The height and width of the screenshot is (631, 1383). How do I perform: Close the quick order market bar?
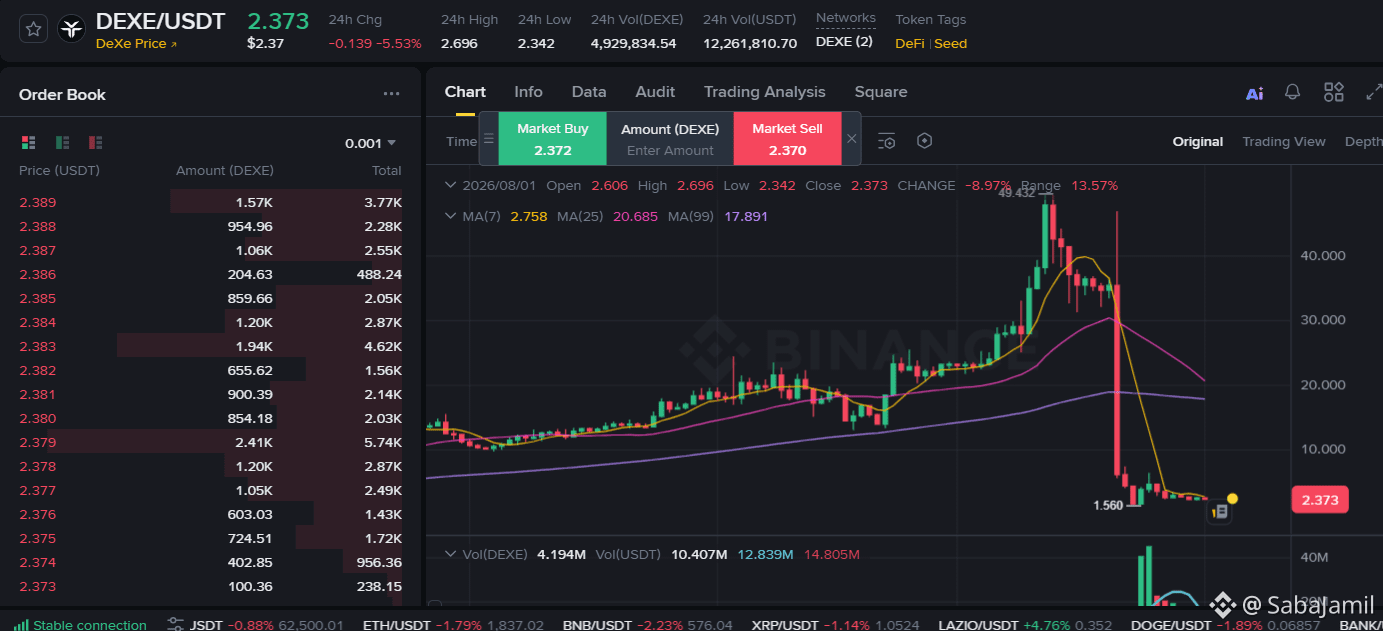(851, 139)
